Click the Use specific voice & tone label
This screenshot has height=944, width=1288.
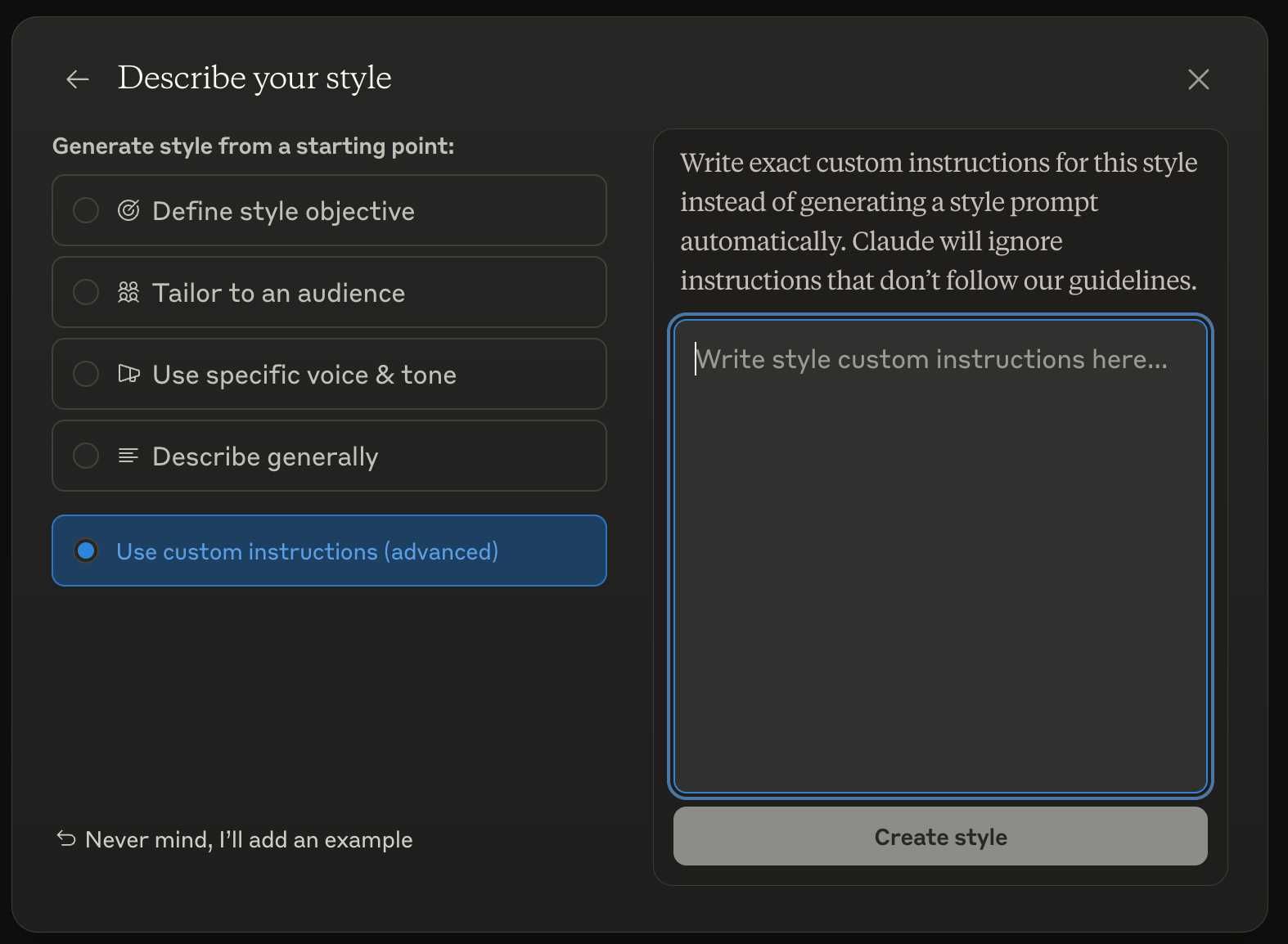pos(304,375)
